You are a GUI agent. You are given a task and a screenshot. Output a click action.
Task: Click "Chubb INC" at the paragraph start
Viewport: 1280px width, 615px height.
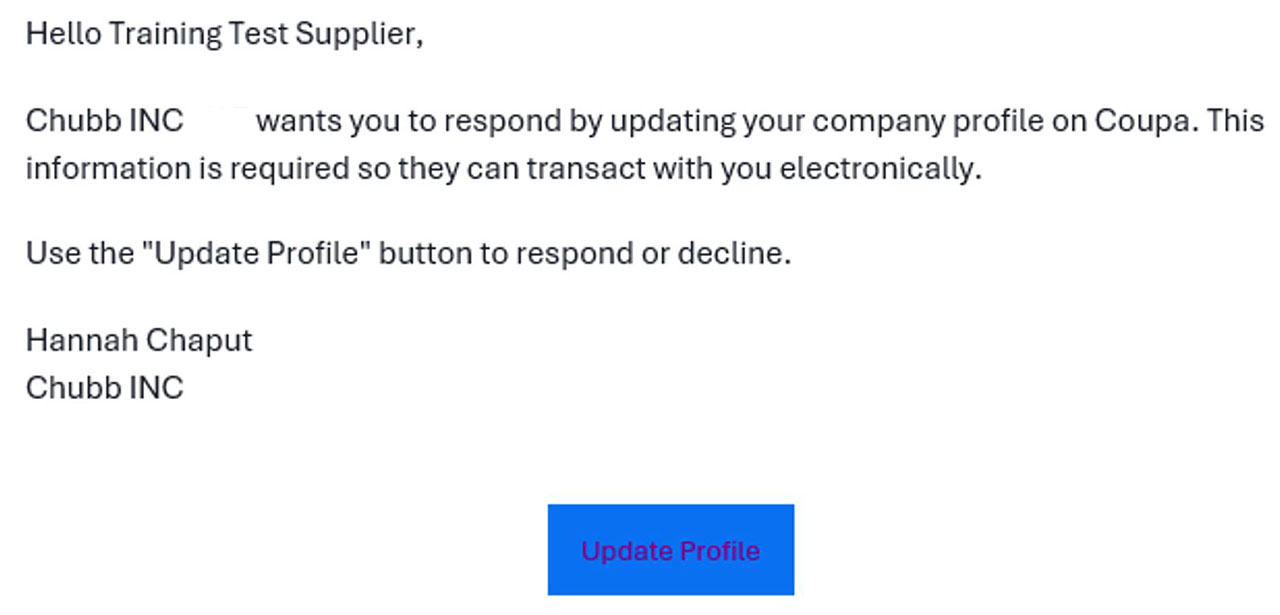(105, 121)
